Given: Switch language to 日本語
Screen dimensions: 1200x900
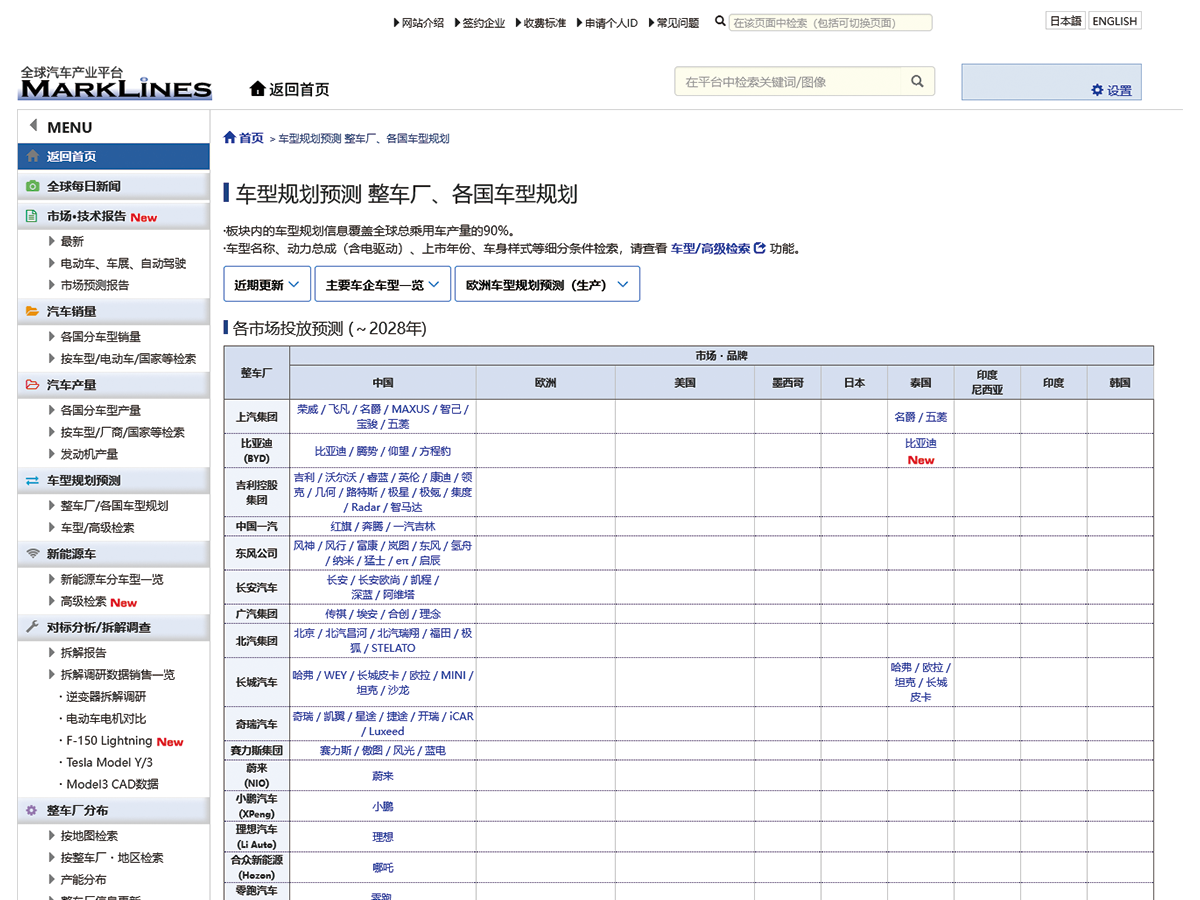Looking at the screenshot, I should coord(1065,20).
